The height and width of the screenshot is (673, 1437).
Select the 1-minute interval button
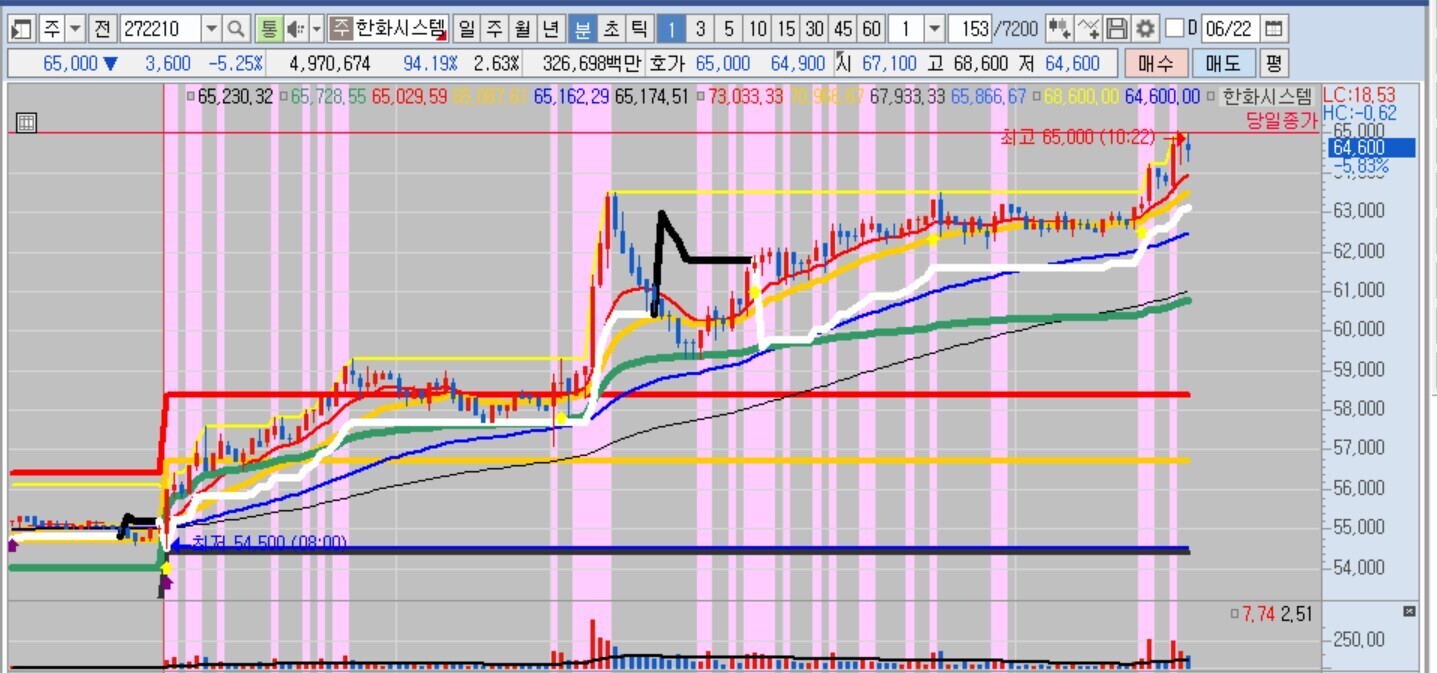tap(673, 28)
